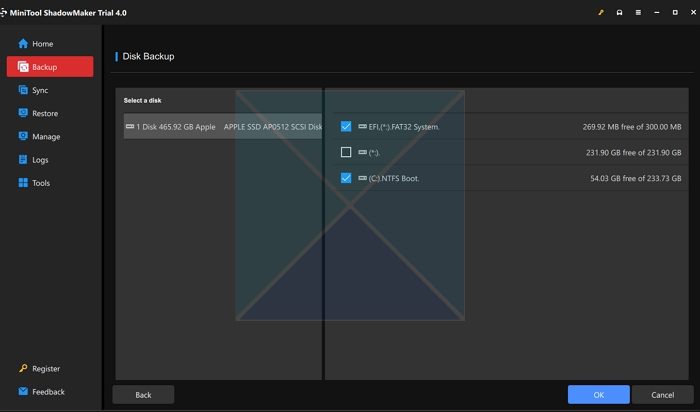This screenshot has height=412, width=700.
Task: Click the MiniTool ShadowMaker logo icon
Action: tap(4, 12)
